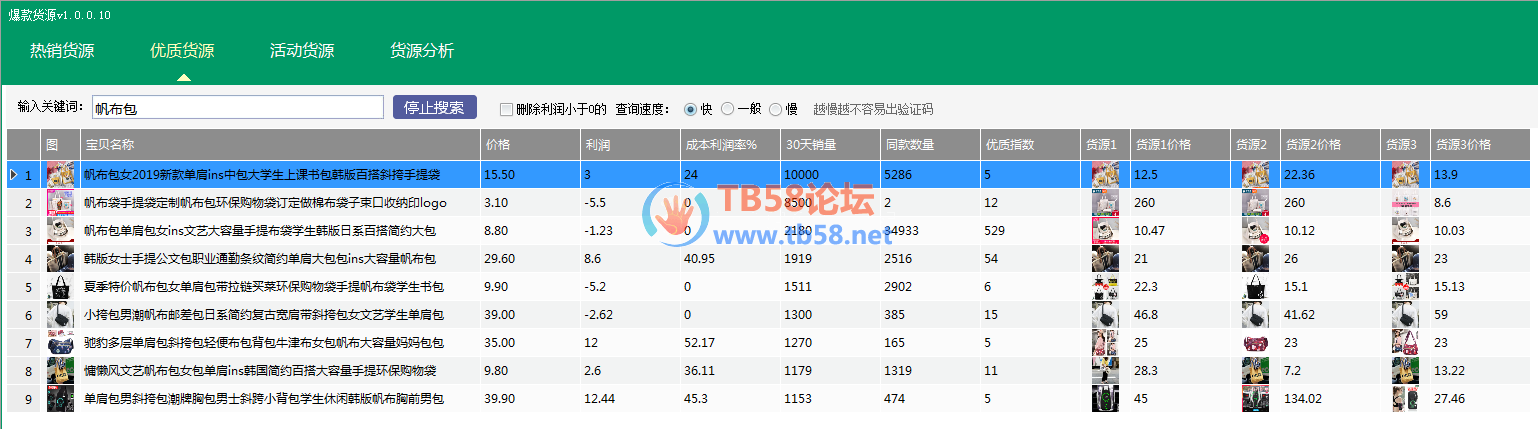
Task: Click 货源3 thumbnail in row 3
Action: (1405, 231)
